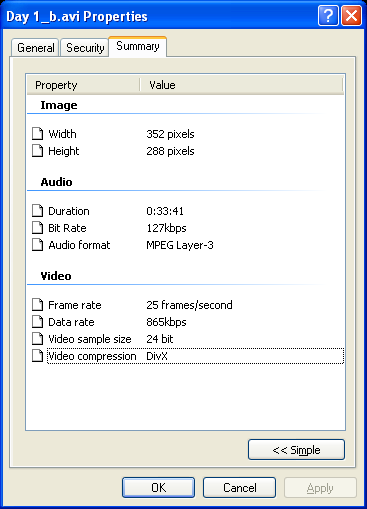Select the Data rate property label

click(x=71, y=322)
